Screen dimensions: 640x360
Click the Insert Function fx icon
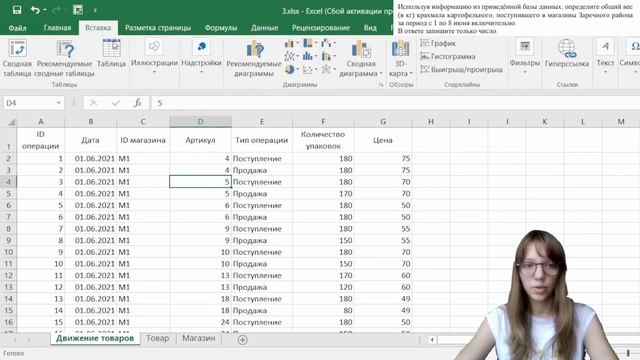point(138,103)
